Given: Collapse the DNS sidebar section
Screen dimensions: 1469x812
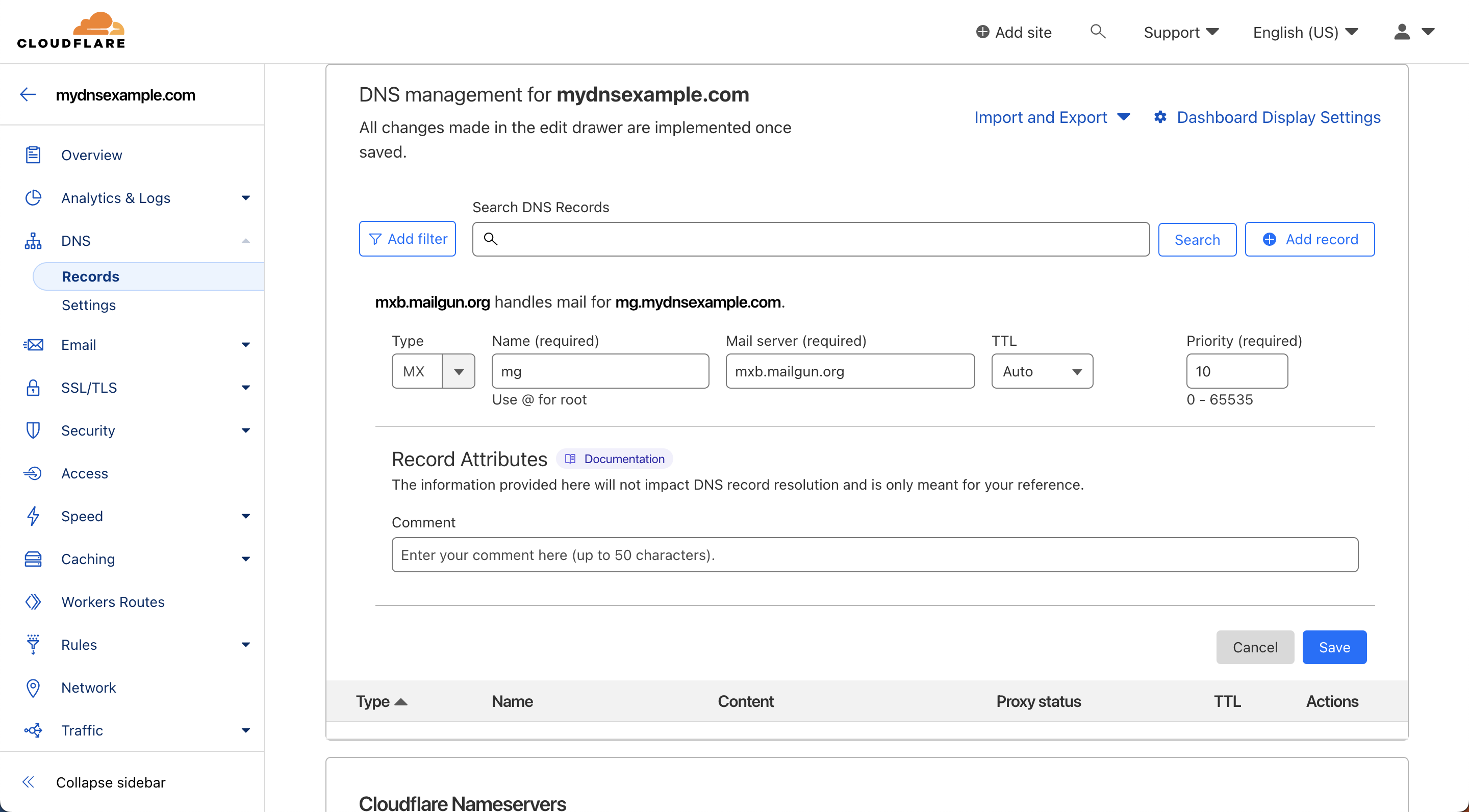Looking at the screenshot, I should tap(245, 241).
